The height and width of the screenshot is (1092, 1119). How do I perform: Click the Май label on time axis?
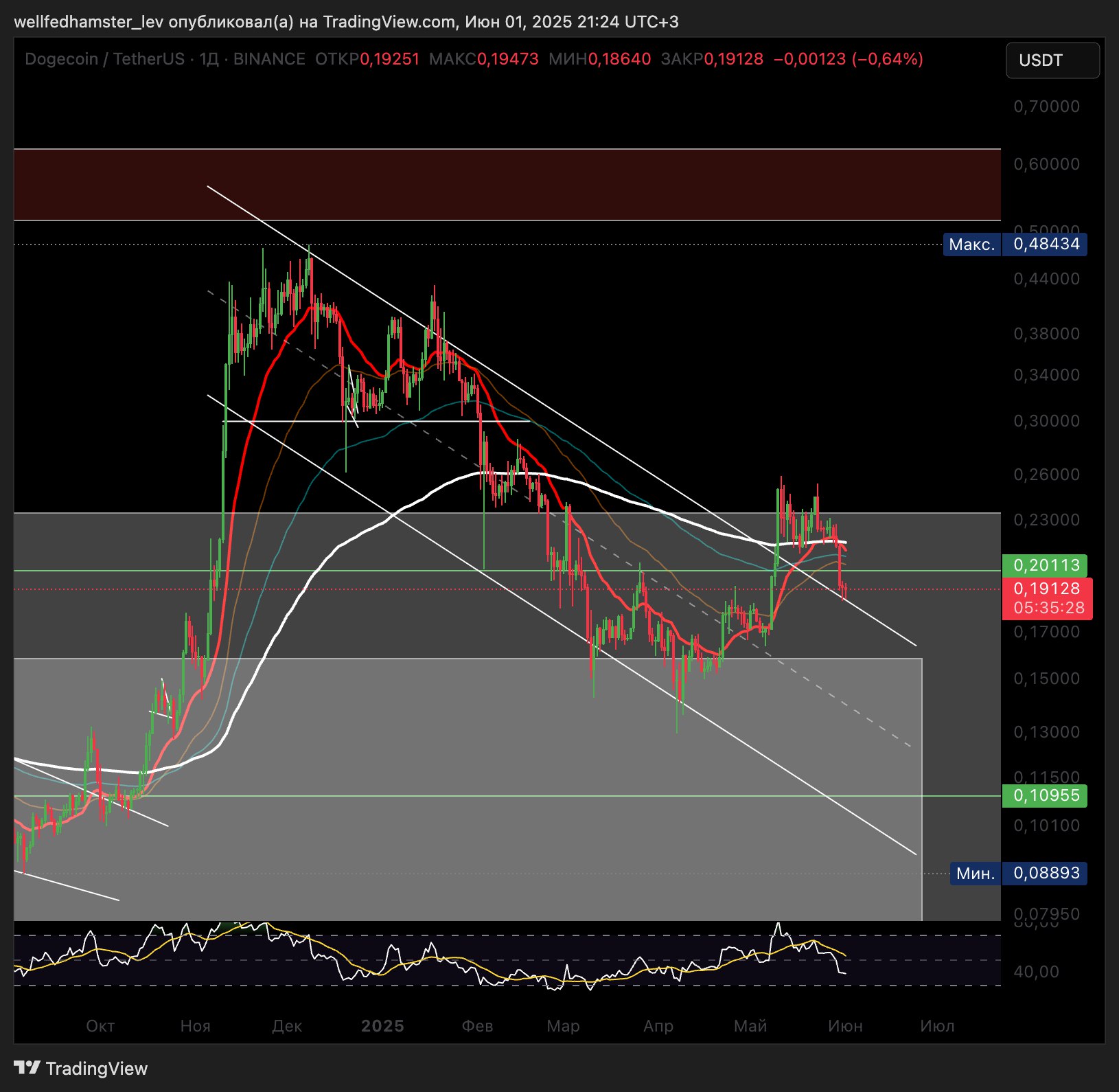[750, 1026]
